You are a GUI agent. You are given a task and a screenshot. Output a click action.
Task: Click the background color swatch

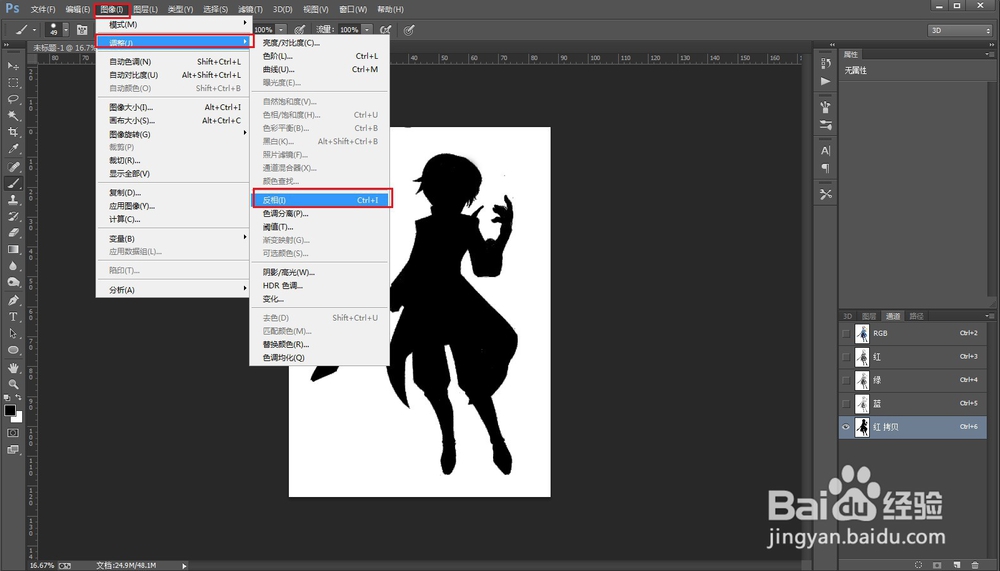pyautogui.click(x=18, y=418)
